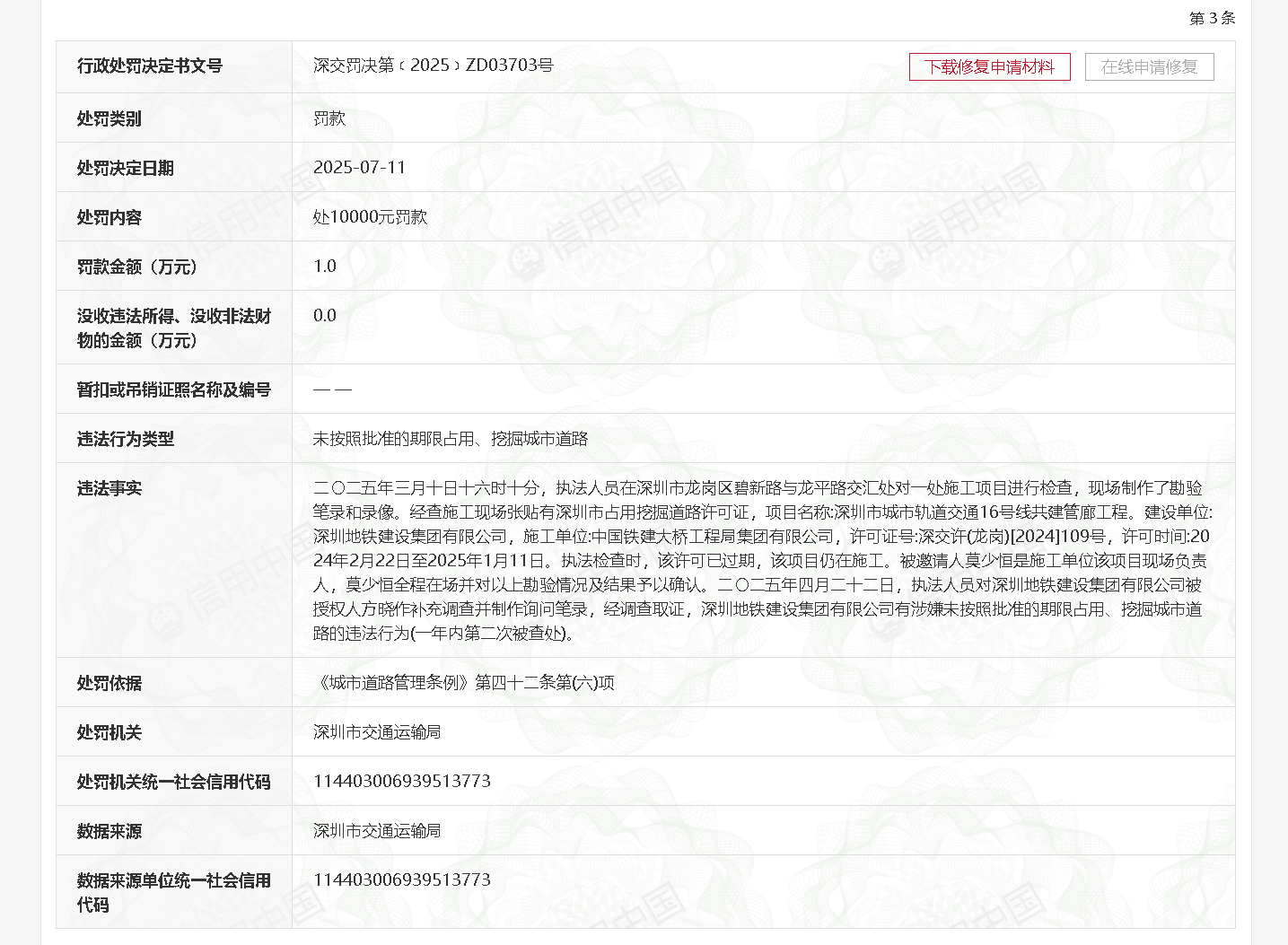Viewport: 1288px width, 945px height.
Task: Select credit code in 数据来源单位统一社会信用代码 row
Action: tap(402, 880)
